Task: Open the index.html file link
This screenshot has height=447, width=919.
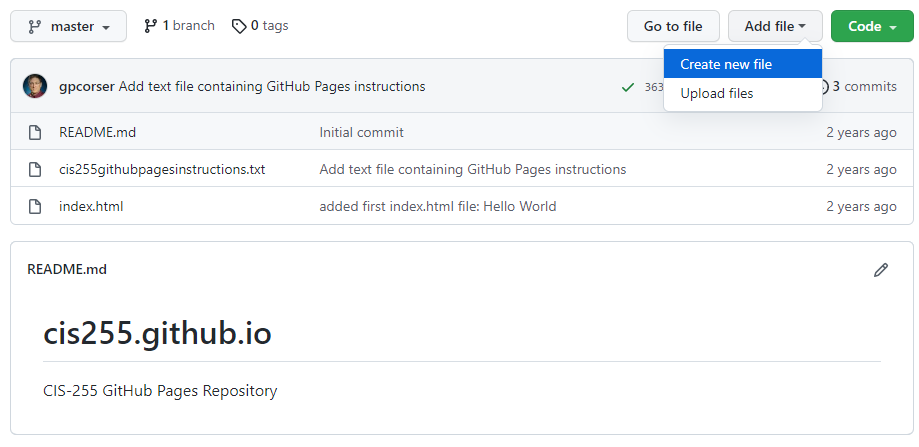Action: [91, 207]
